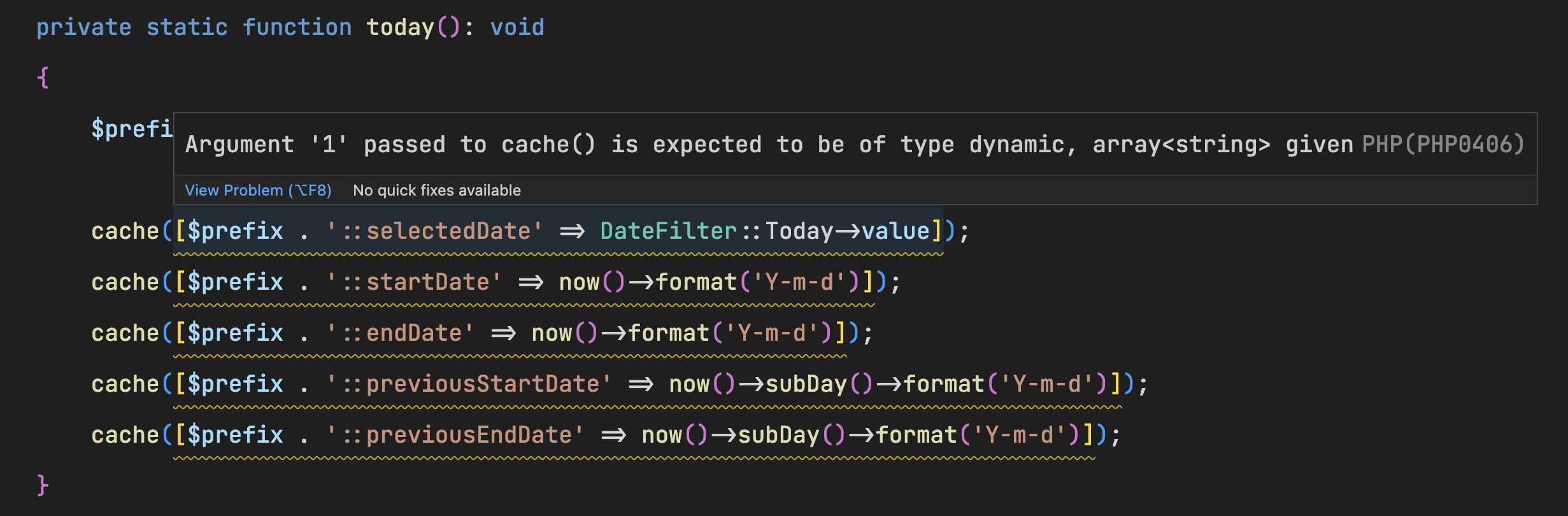This screenshot has width=1568, height=516.
Task: Click the today function name
Action: click(x=400, y=27)
